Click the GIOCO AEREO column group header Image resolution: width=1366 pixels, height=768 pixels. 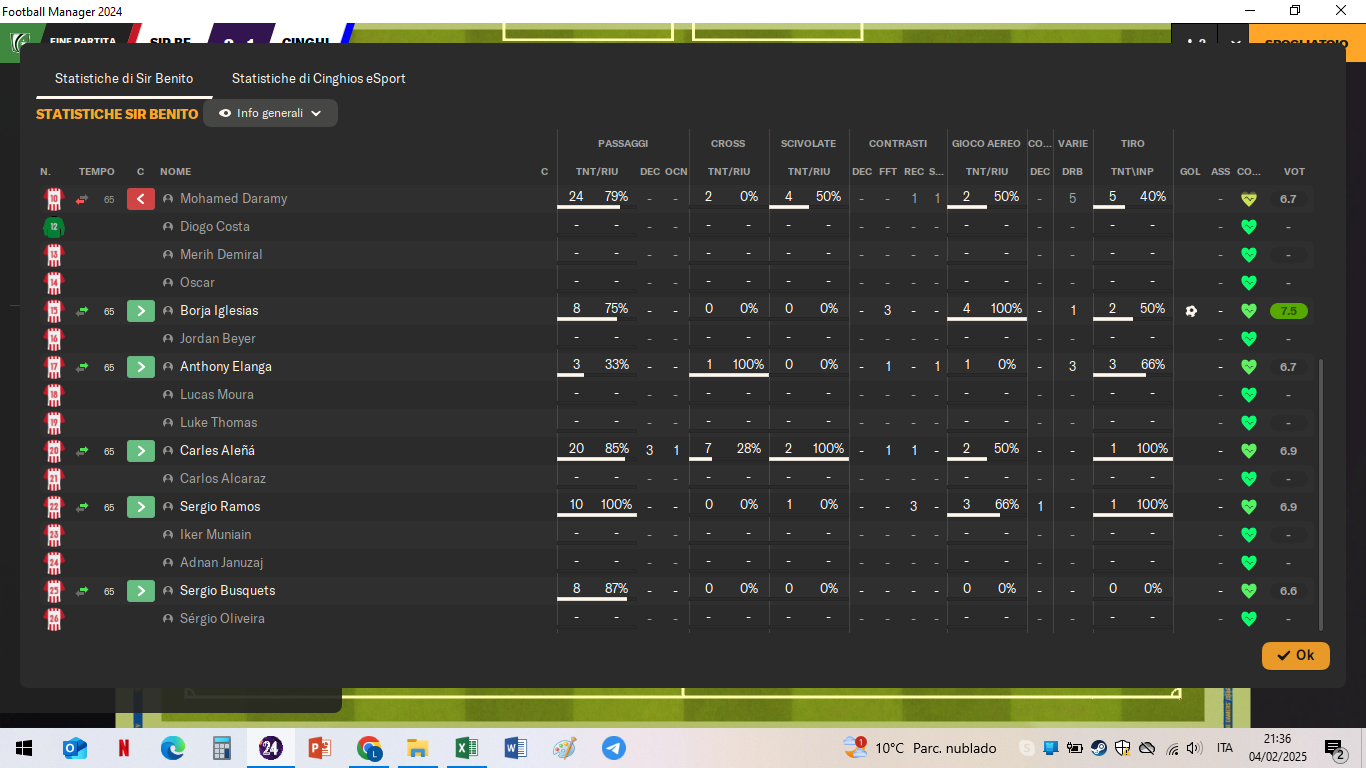pyautogui.click(x=986, y=144)
